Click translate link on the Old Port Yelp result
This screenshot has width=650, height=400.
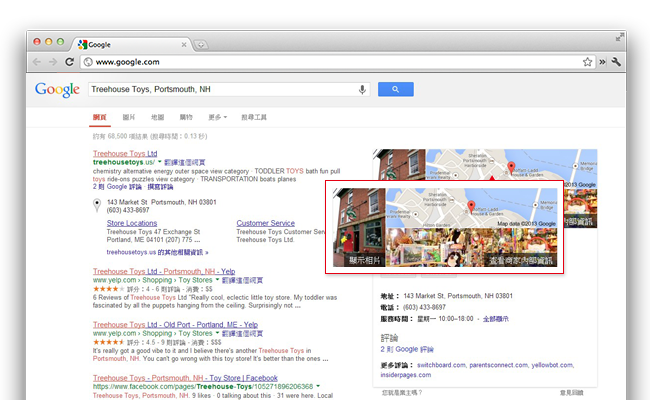[x=243, y=333]
